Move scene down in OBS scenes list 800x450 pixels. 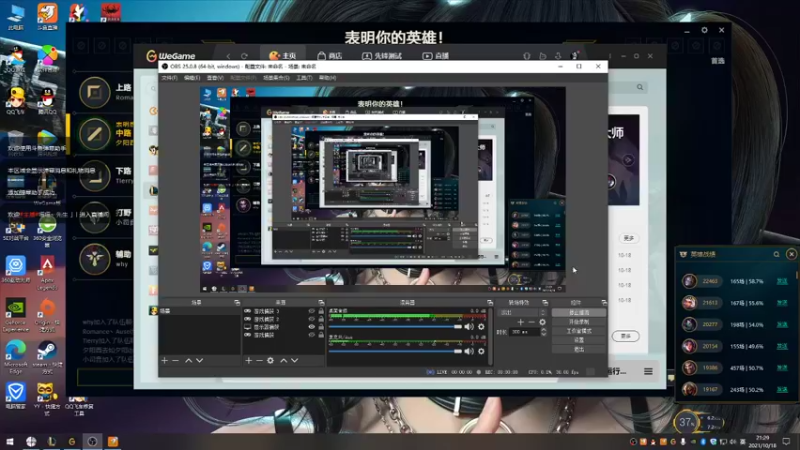click(x=199, y=360)
